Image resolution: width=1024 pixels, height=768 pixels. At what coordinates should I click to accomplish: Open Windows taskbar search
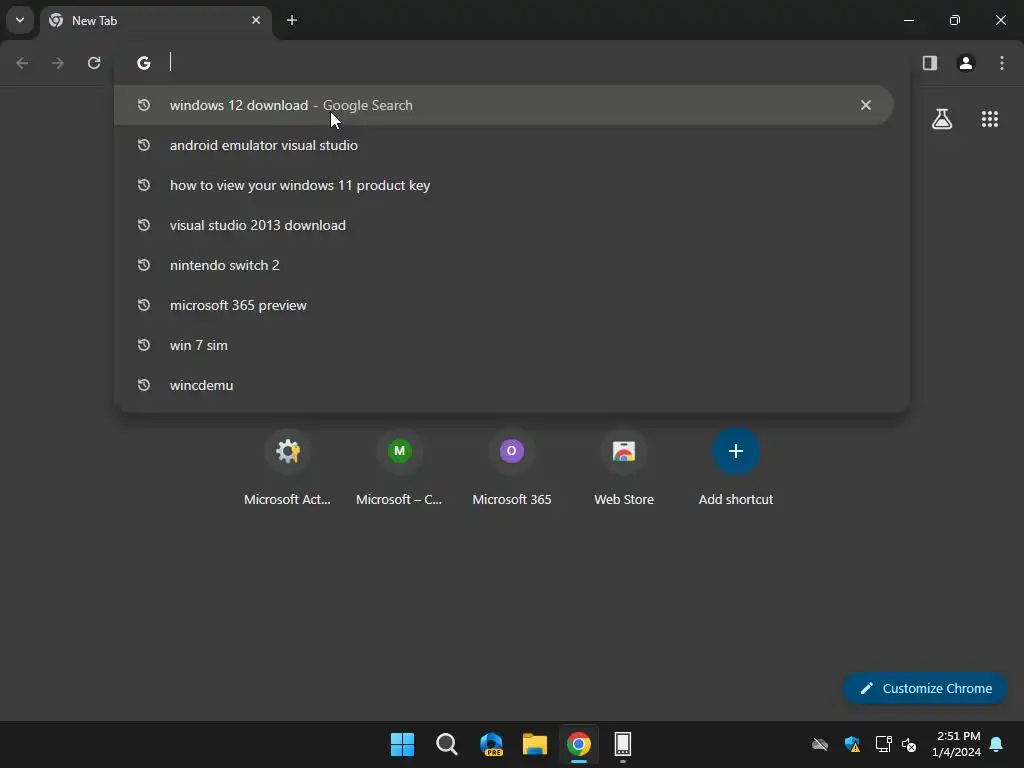tap(447, 744)
